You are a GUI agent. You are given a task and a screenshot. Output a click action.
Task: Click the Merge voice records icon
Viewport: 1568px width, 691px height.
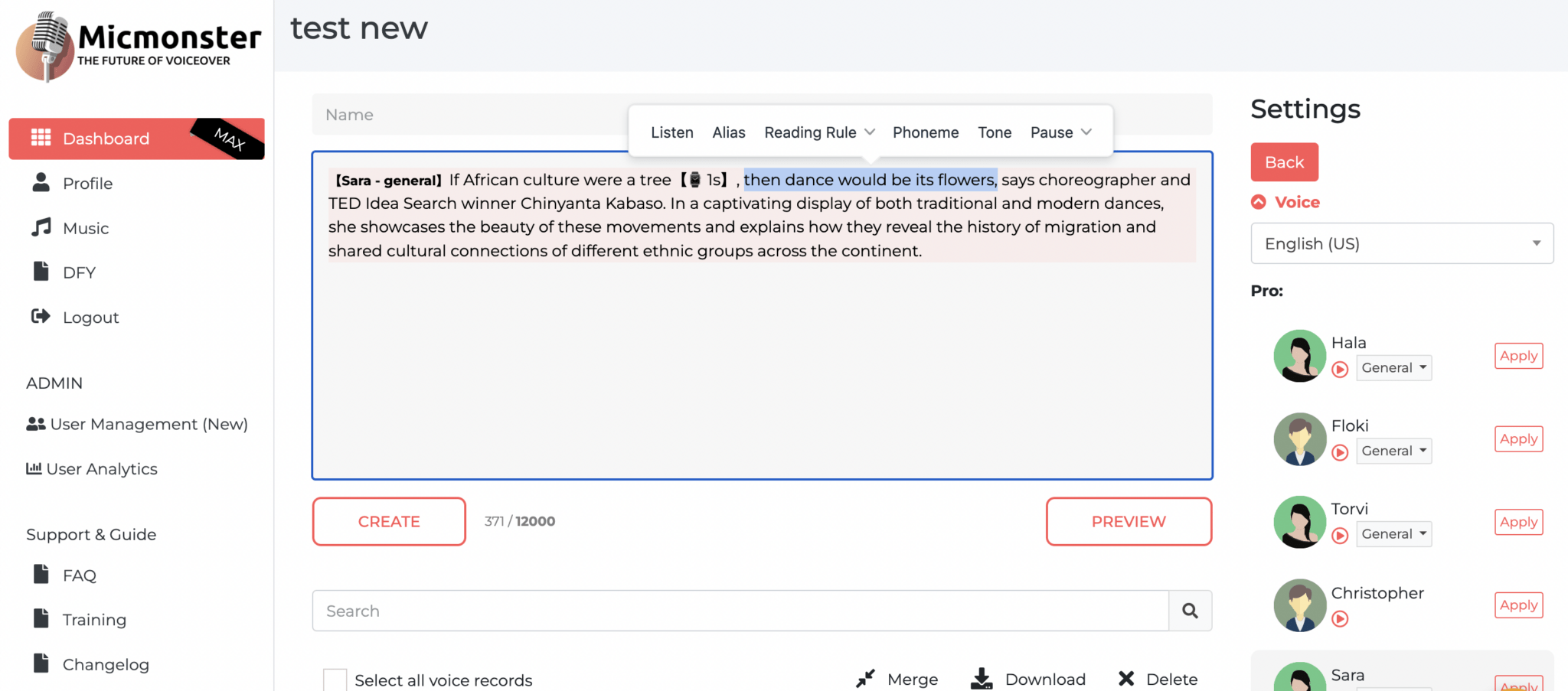pyautogui.click(x=865, y=678)
